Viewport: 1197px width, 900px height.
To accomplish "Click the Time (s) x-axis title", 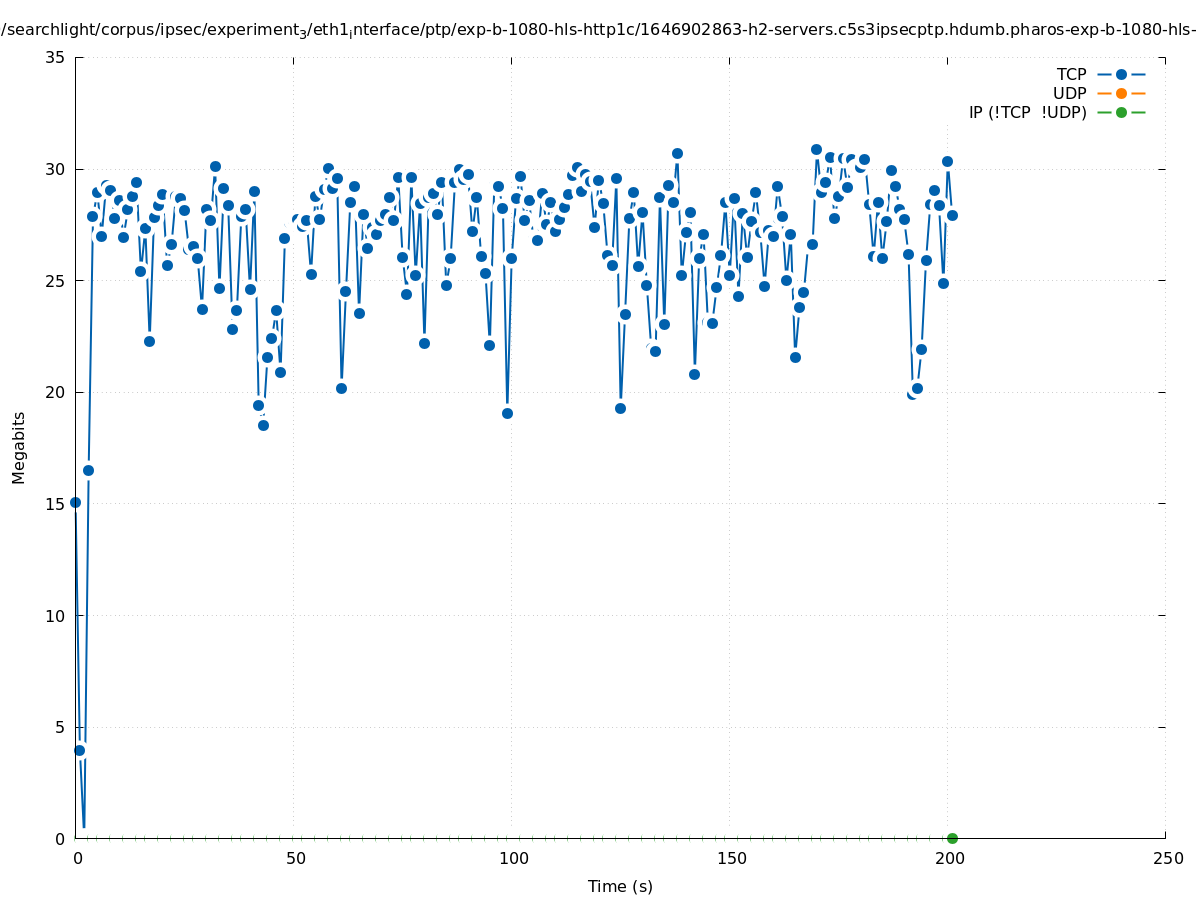I will pyautogui.click(x=620, y=886).
